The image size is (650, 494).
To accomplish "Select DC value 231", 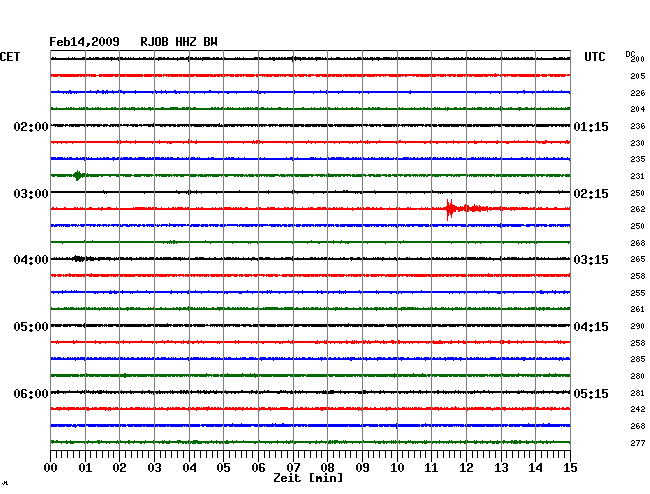I will pos(638,176).
